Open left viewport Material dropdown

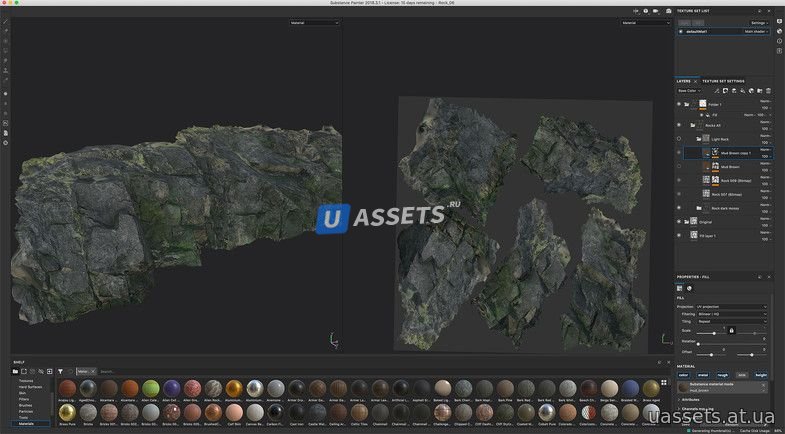314,22
